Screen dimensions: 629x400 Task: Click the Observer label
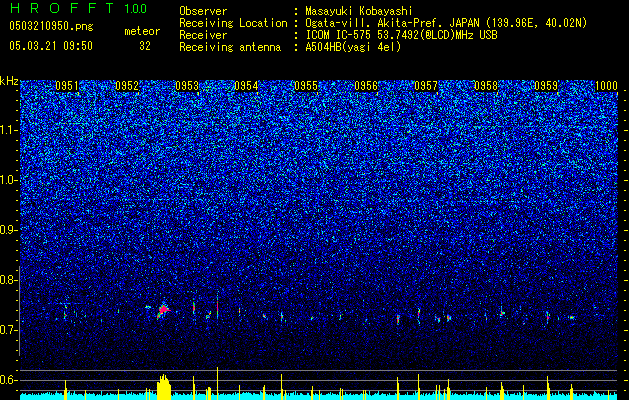203,11
